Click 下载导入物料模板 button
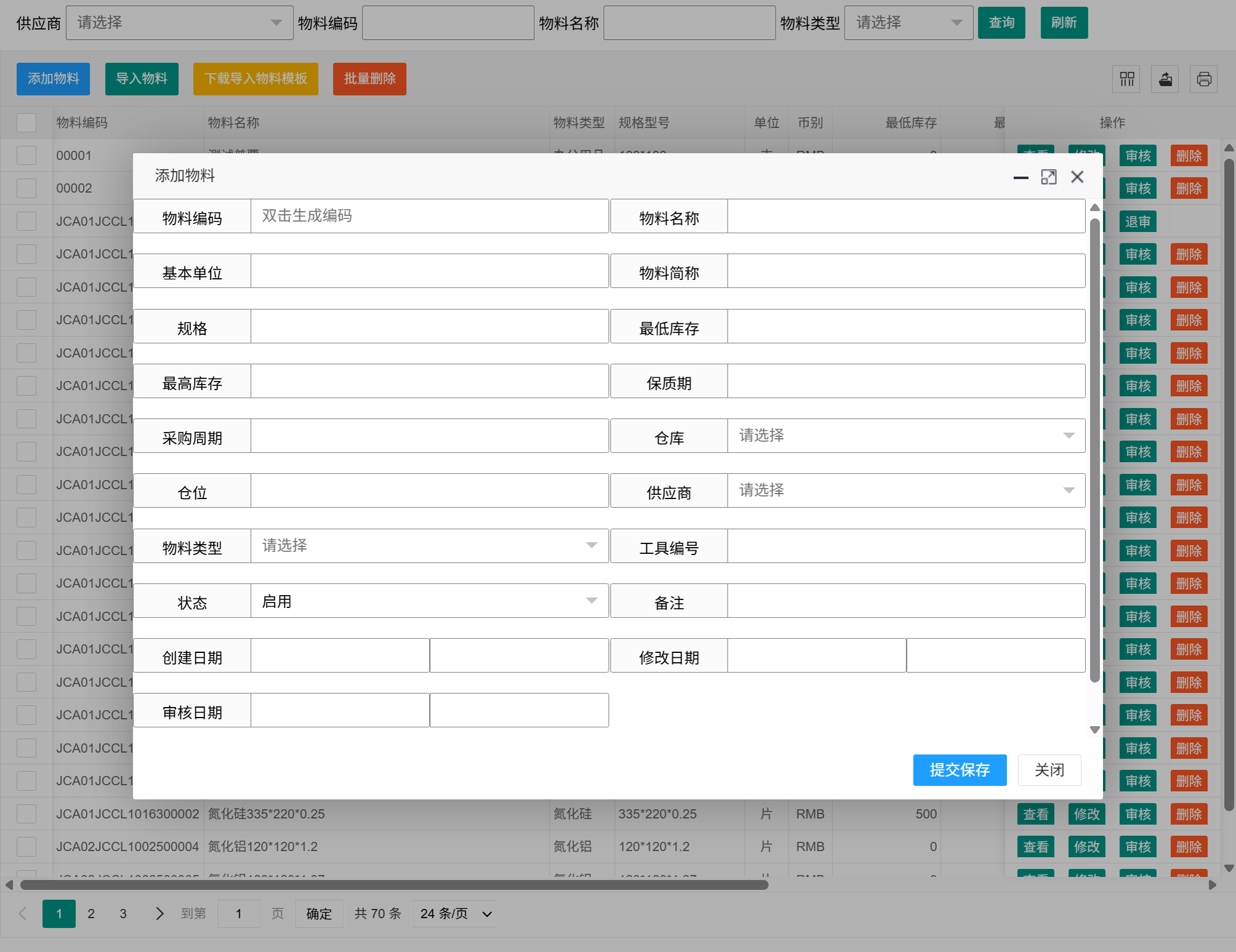The height and width of the screenshot is (952, 1236). (255, 79)
